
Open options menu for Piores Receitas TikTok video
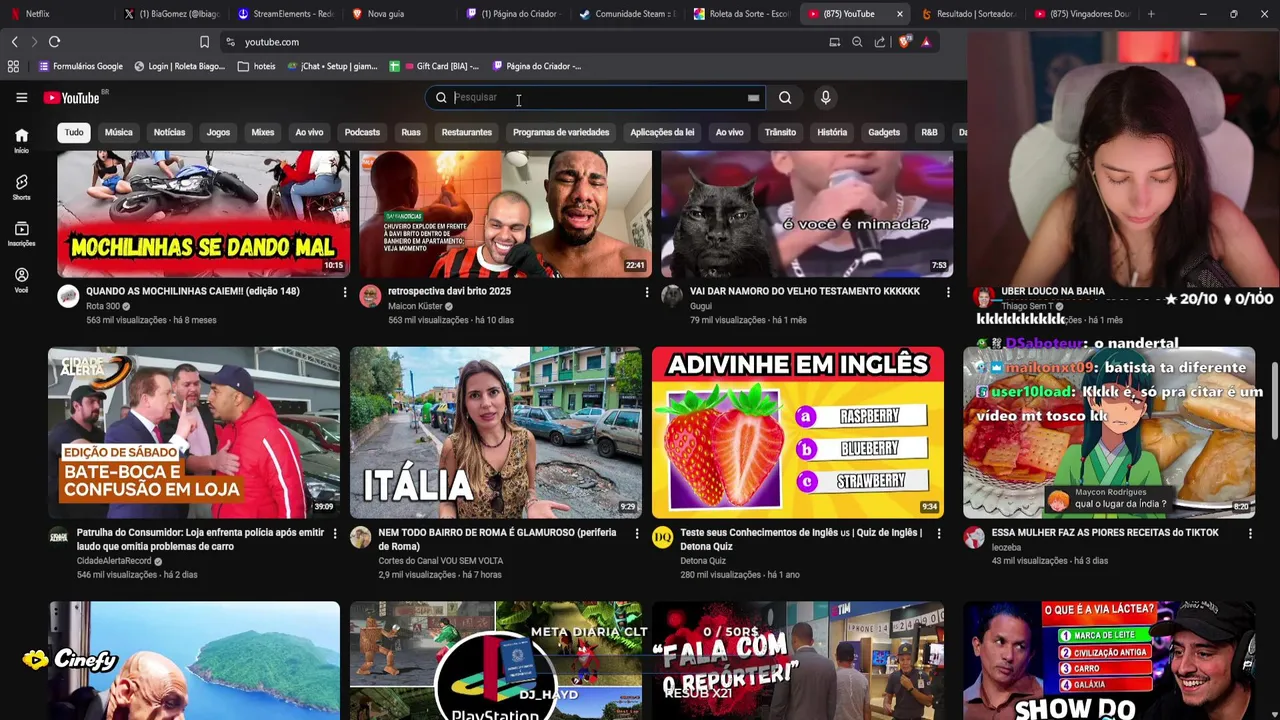coord(1250,534)
